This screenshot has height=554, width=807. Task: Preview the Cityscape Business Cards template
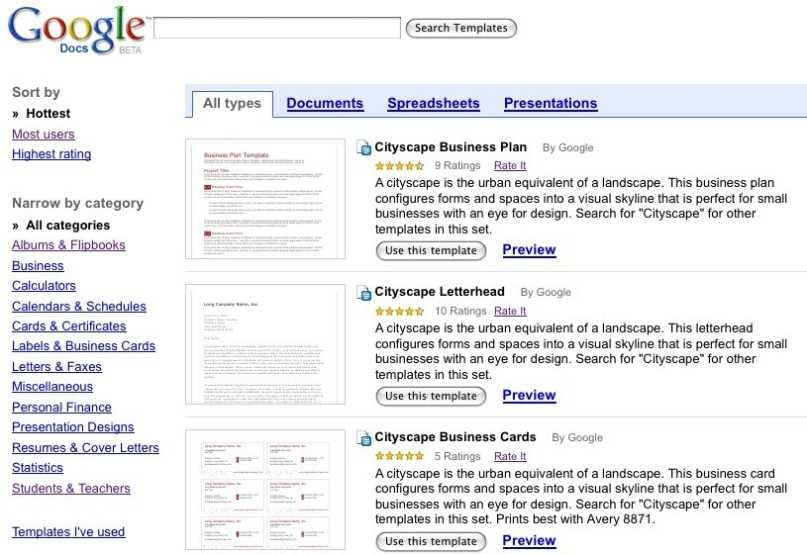click(x=529, y=540)
